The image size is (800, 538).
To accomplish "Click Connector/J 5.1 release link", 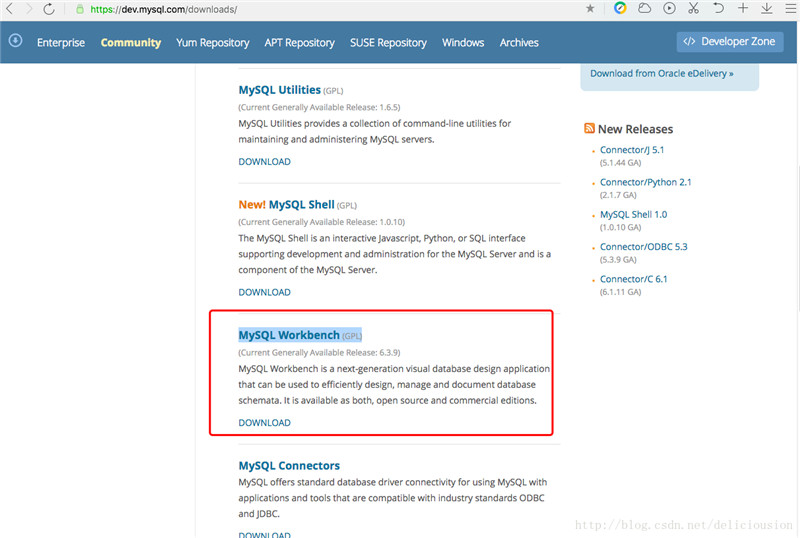I will tap(632, 150).
